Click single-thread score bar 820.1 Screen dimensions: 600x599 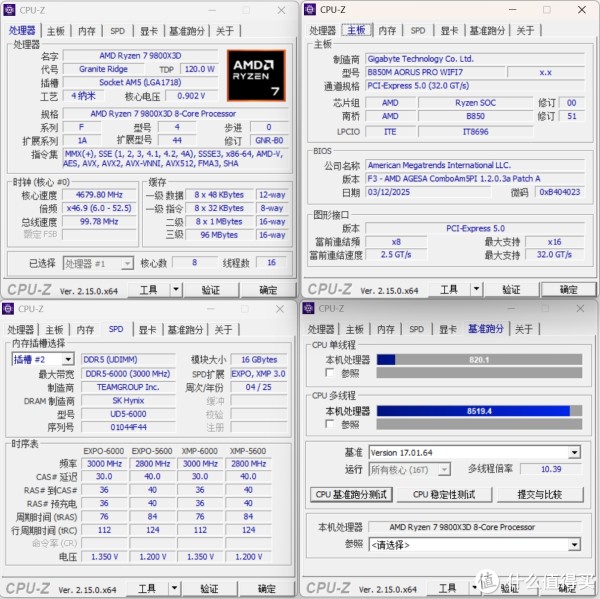pyautogui.click(x=479, y=360)
